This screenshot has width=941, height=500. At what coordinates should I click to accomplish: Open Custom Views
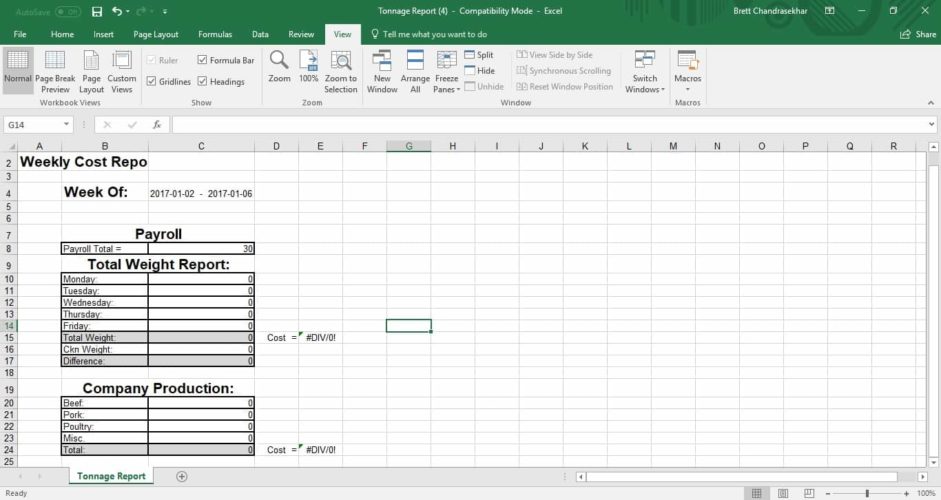122,62
